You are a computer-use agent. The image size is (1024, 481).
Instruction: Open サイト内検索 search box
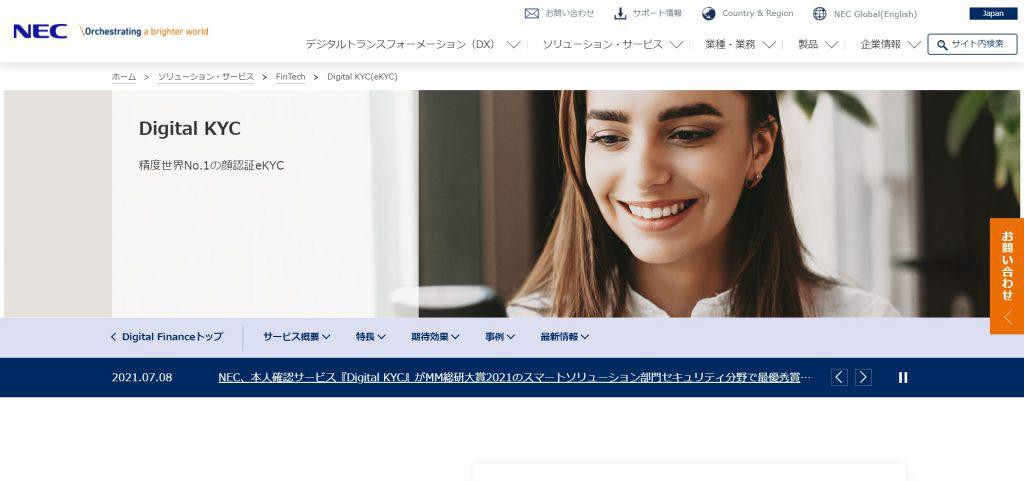[972, 44]
